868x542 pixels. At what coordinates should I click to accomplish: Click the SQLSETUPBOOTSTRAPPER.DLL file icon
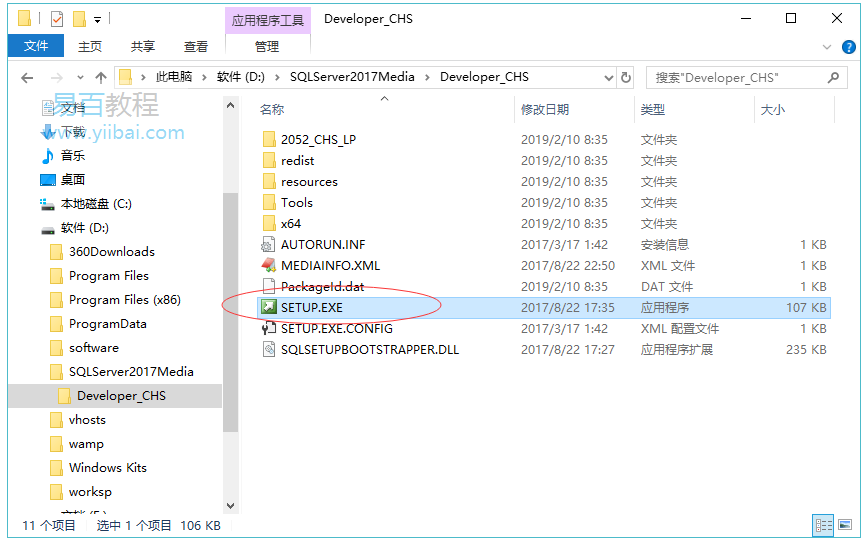click(269, 349)
